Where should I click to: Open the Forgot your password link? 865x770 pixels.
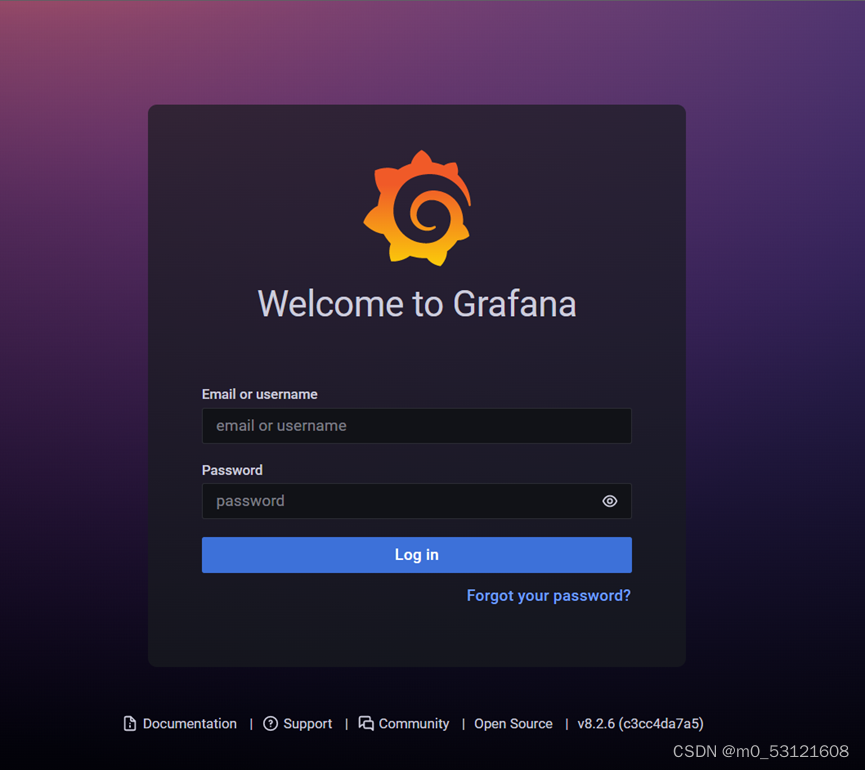[x=548, y=596]
